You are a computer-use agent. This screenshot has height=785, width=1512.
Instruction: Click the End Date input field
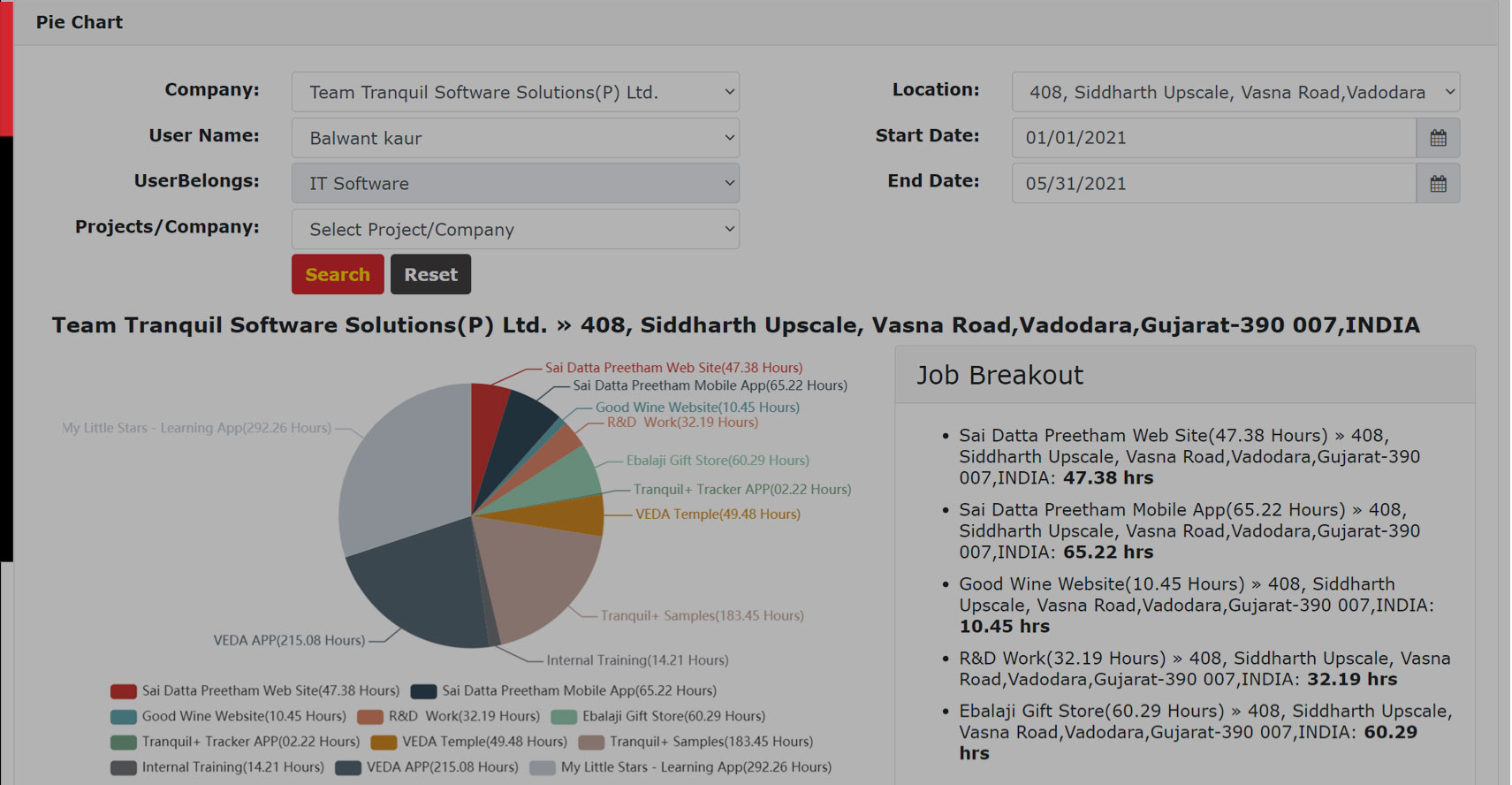tap(1213, 184)
